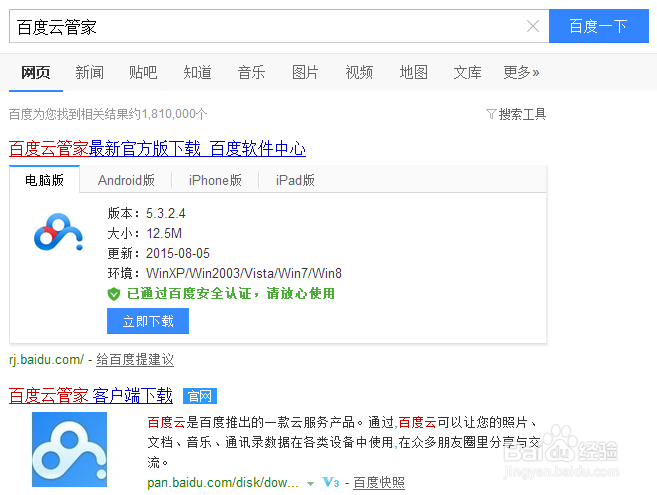Click 给百度提建议 link
Screen dimensions: 657x495
point(135,360)
